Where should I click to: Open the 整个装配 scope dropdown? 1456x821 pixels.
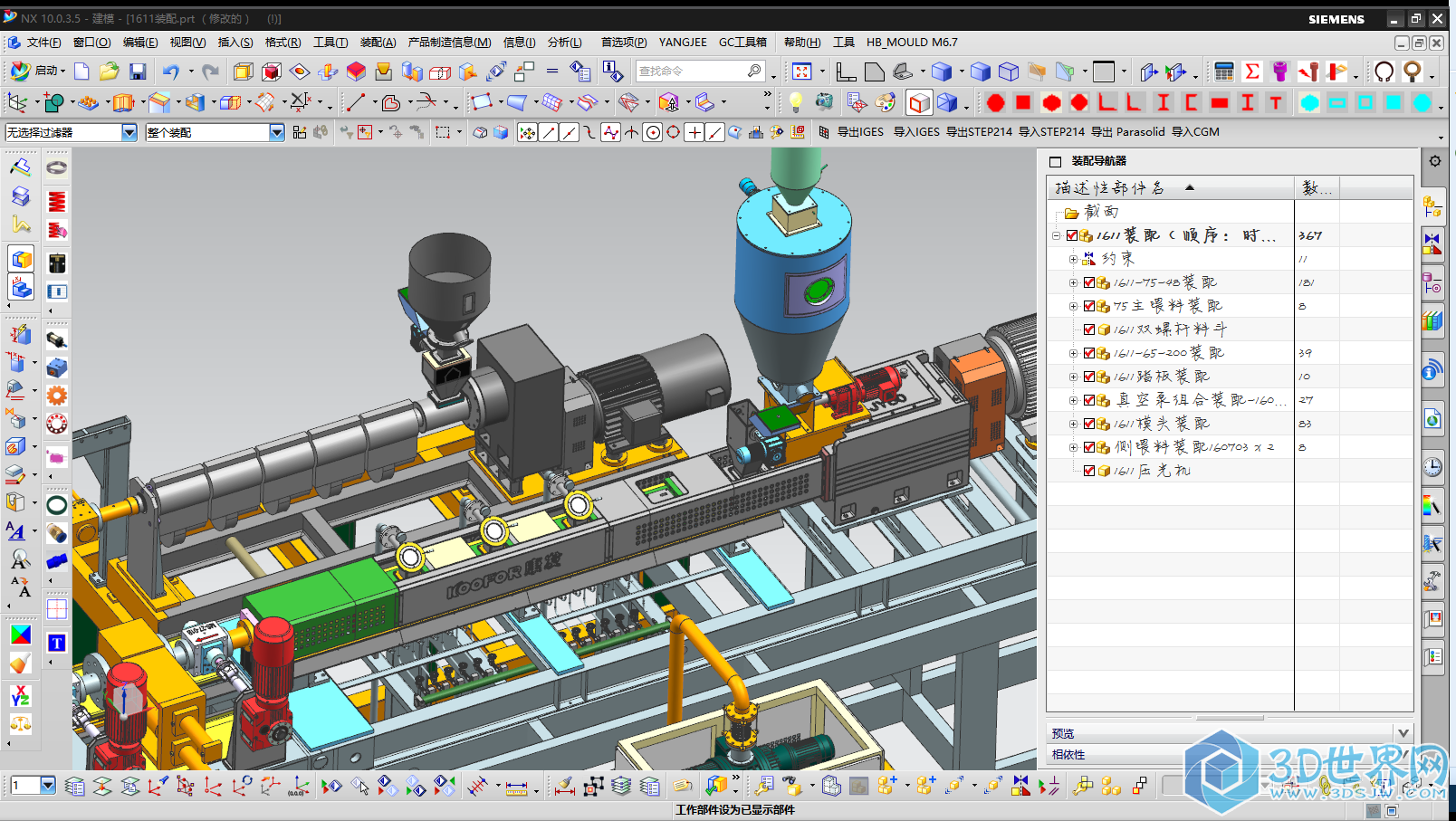point(276,132)
